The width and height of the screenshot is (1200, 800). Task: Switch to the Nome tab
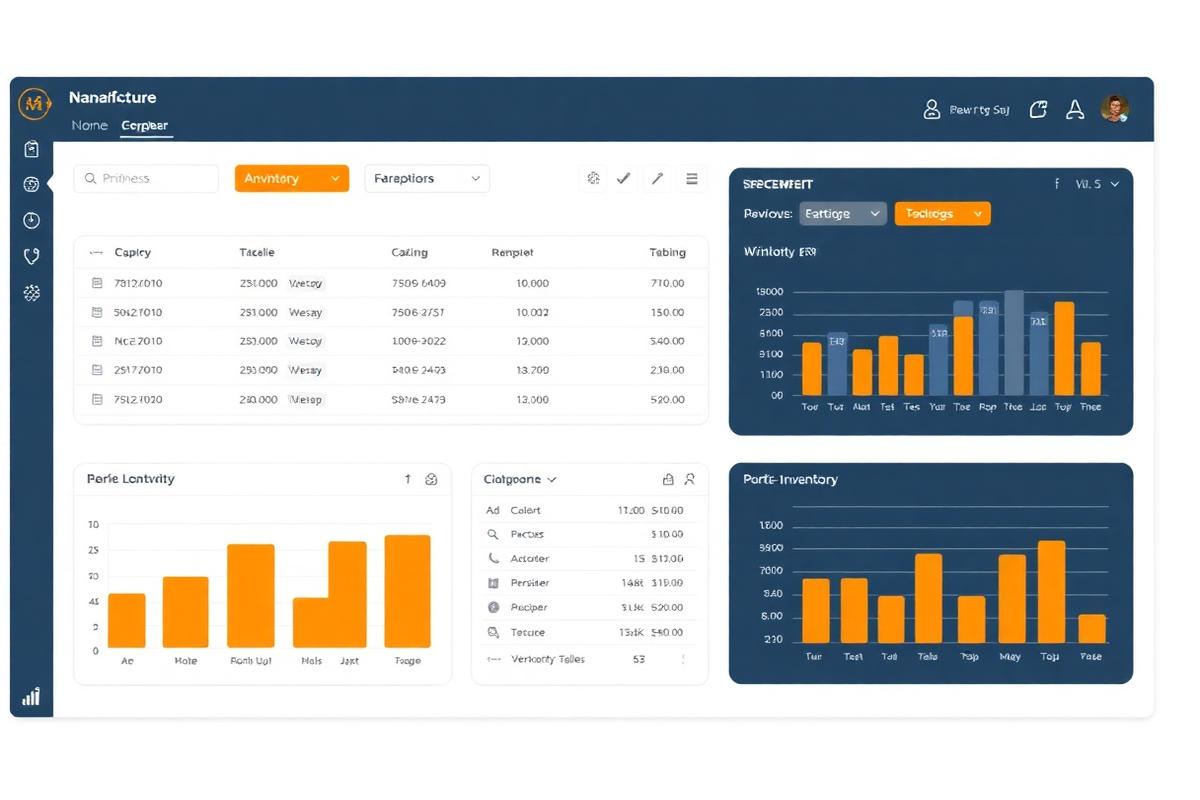[x=89, y=126]
